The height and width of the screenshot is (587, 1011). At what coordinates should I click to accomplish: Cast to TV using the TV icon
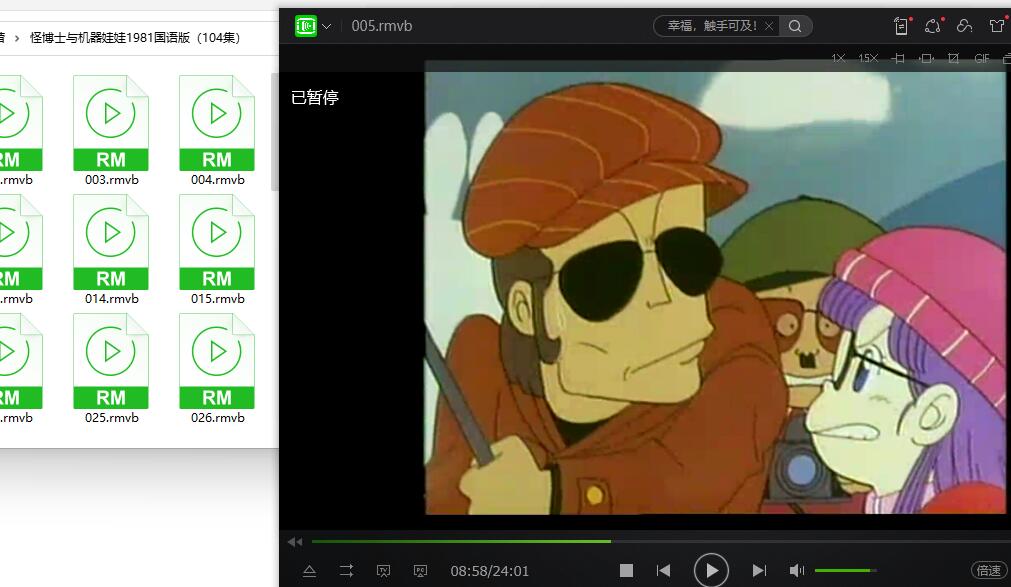tap(383, 570)
